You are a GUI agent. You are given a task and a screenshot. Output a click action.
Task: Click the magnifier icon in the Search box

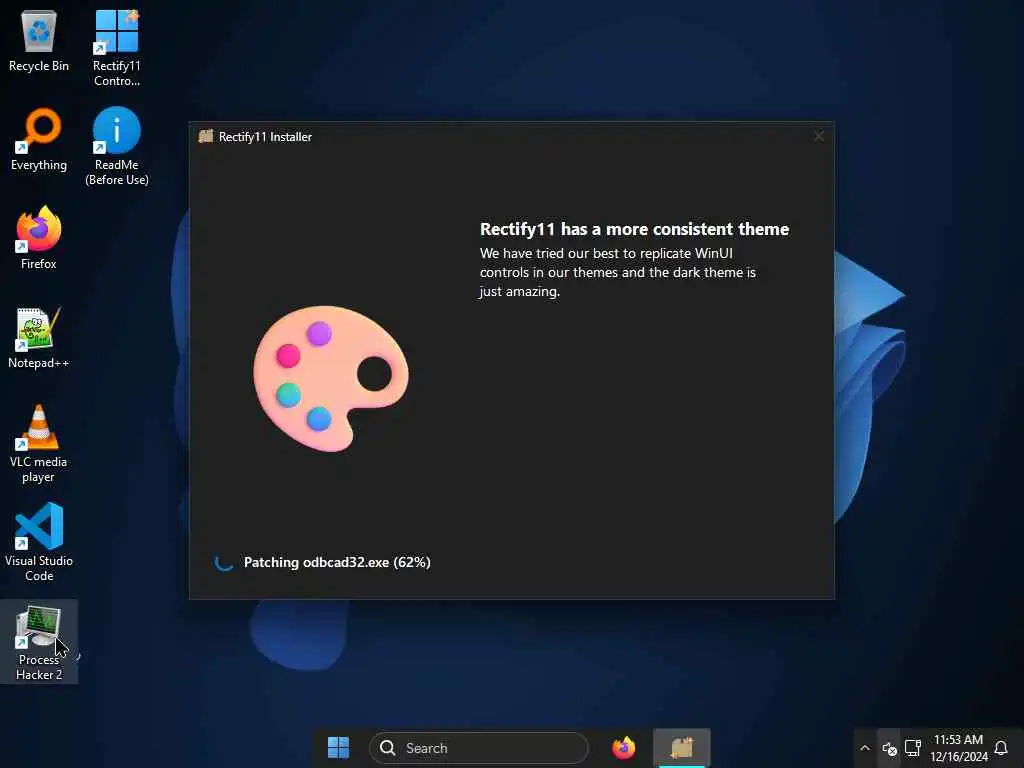pyautogui.click(x=387, y=748)
